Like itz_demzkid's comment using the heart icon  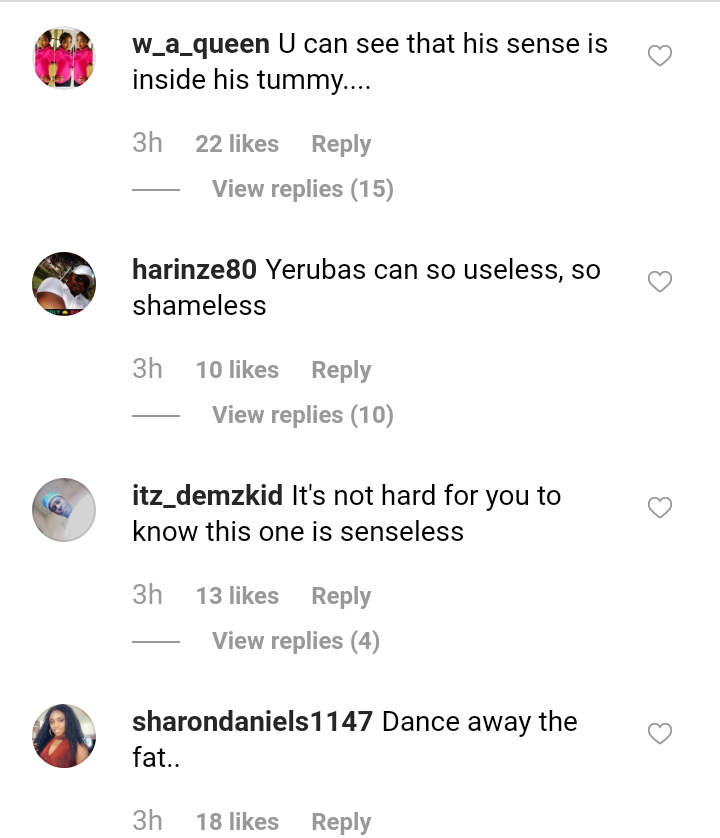point(660,508)
